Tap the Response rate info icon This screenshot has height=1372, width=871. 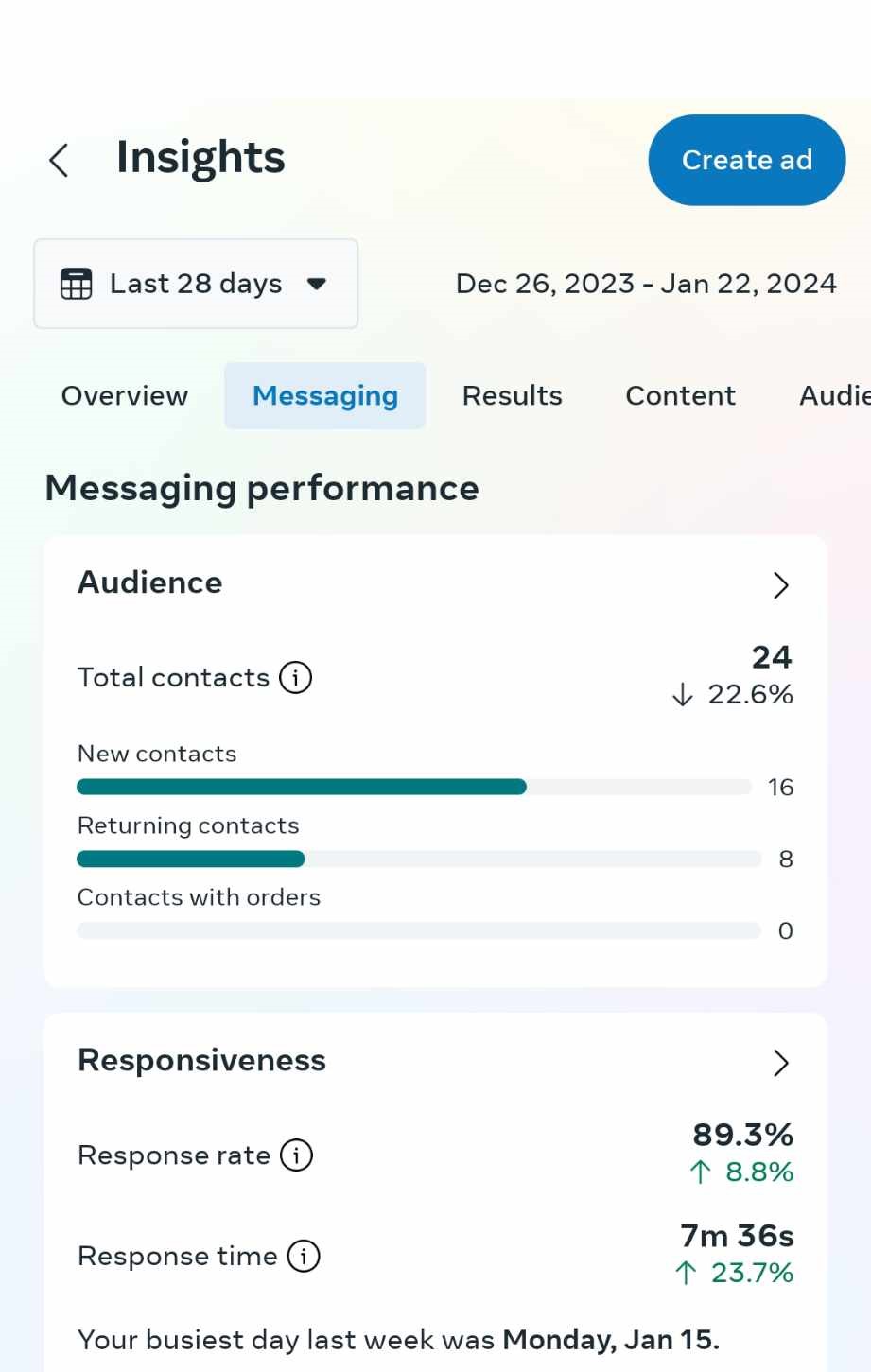pos(297,1155)
